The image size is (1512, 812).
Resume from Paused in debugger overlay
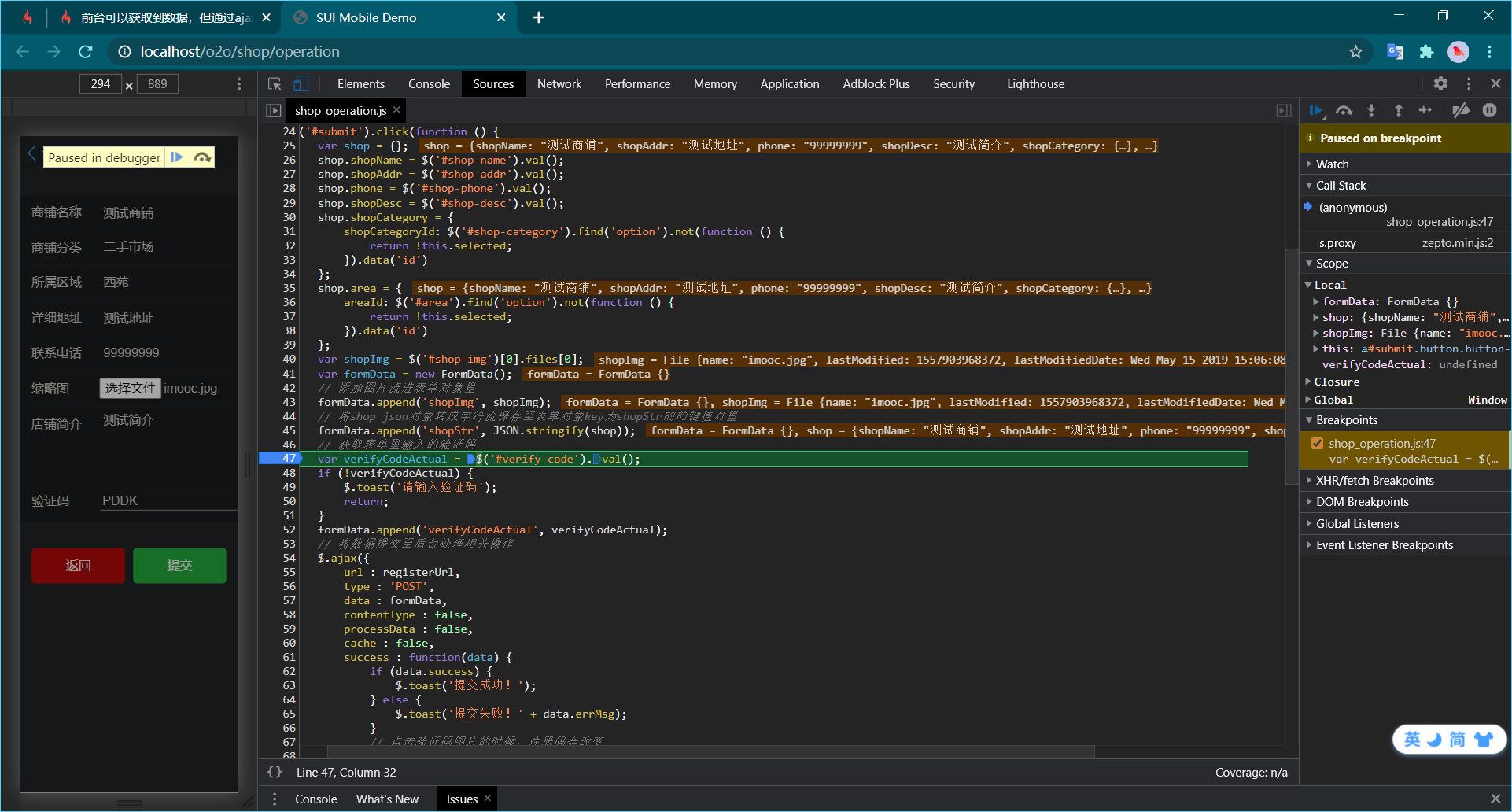coord(177,157)
